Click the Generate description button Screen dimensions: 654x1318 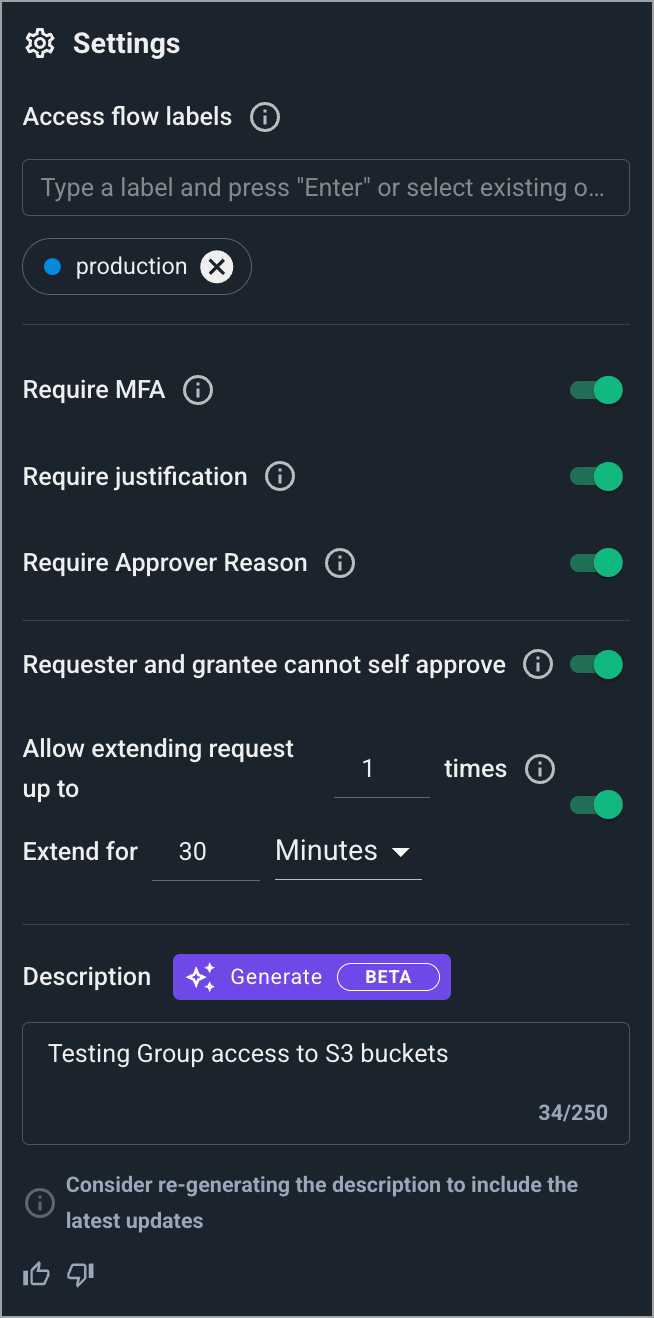[311, 977]
